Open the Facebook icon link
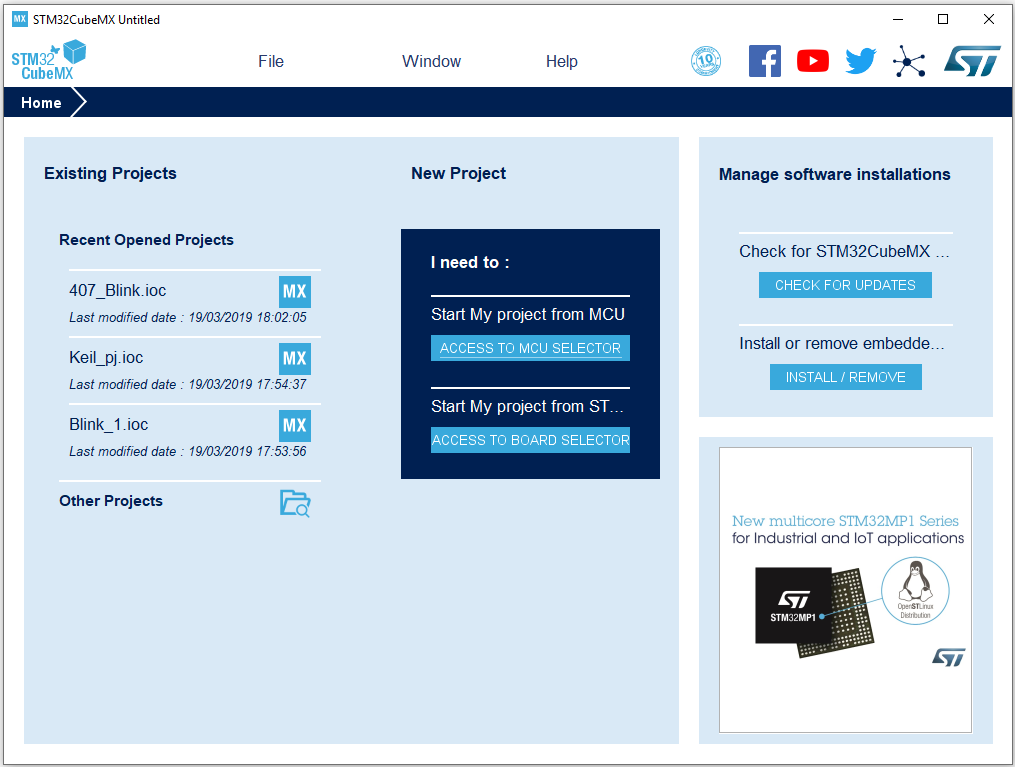The height and width of the screenshot is (767, 1015). [x=764, y=61]
